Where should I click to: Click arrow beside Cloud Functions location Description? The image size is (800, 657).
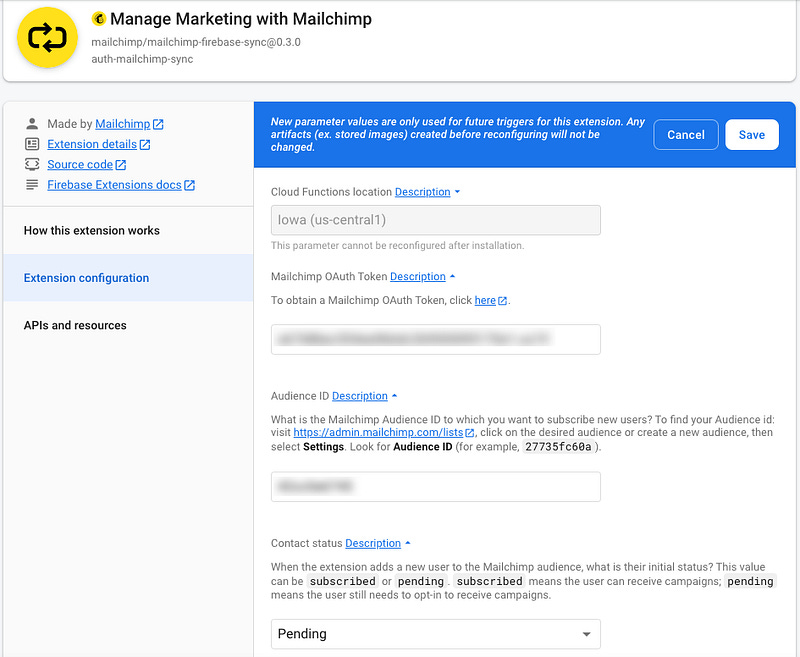(x=457, y=192)
